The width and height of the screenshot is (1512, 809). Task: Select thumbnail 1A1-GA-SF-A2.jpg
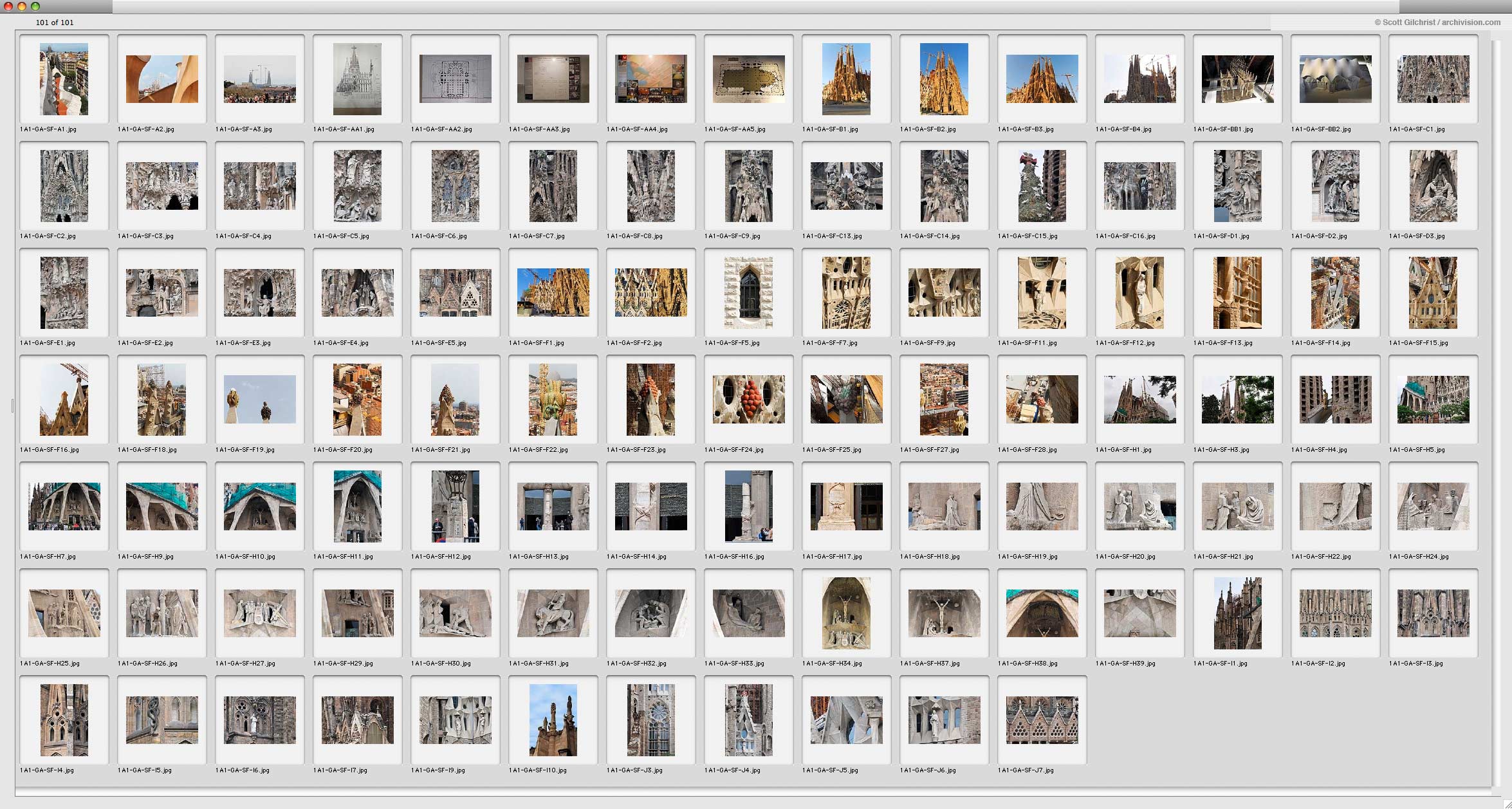pos(161,79)
